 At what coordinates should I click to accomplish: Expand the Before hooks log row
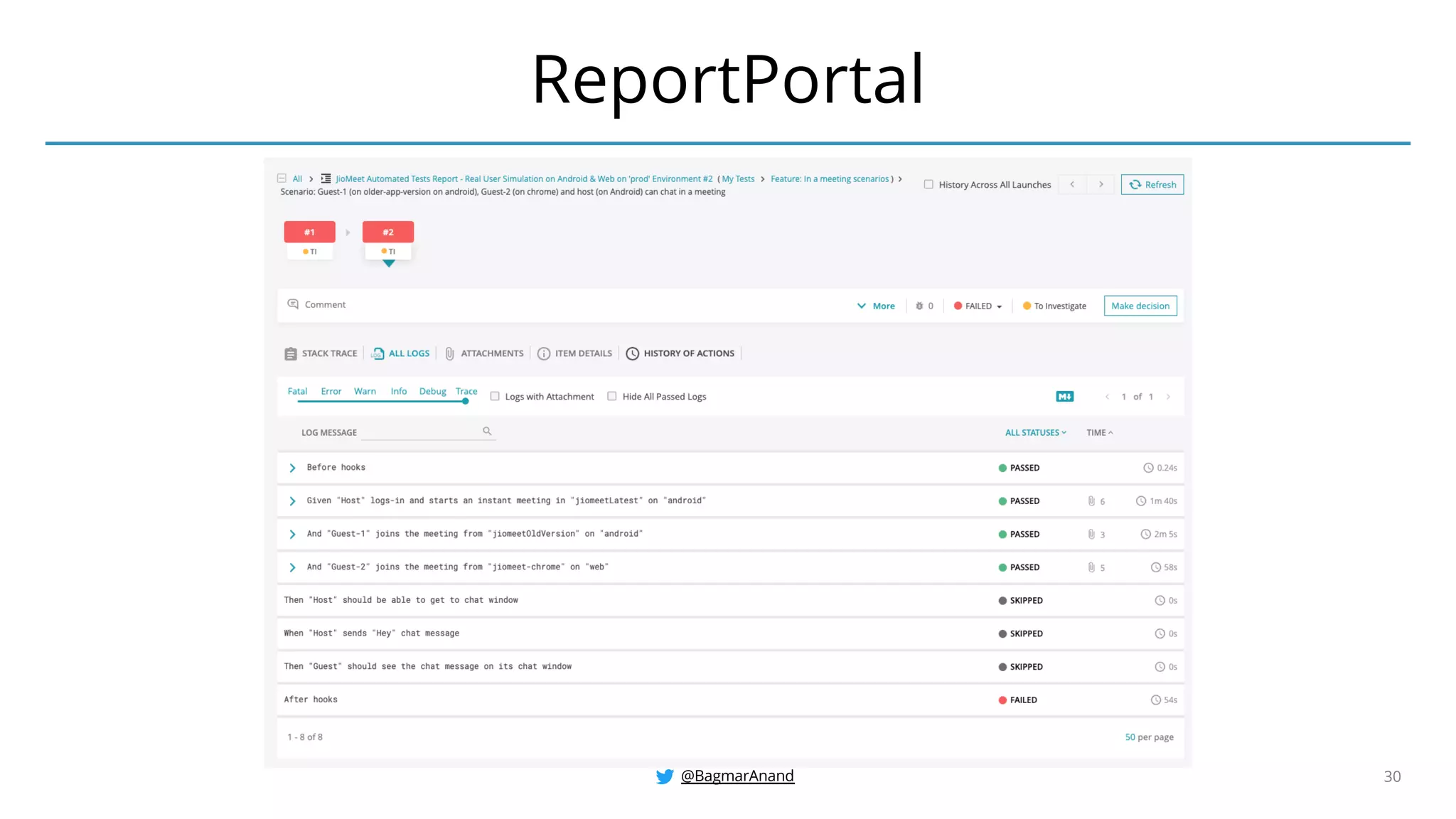(x=292, y=468)
